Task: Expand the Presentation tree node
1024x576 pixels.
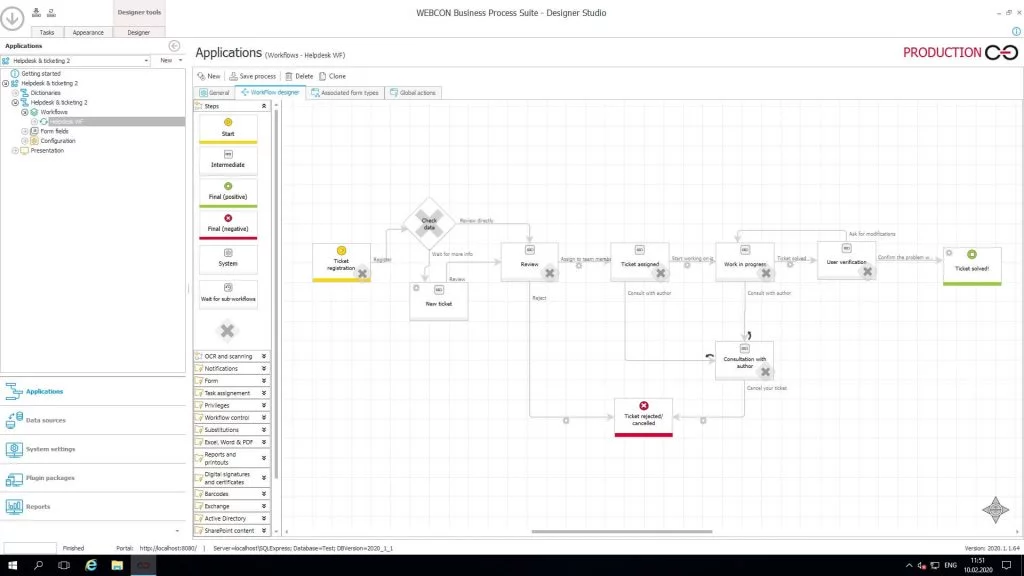Action: click(15, 151)
